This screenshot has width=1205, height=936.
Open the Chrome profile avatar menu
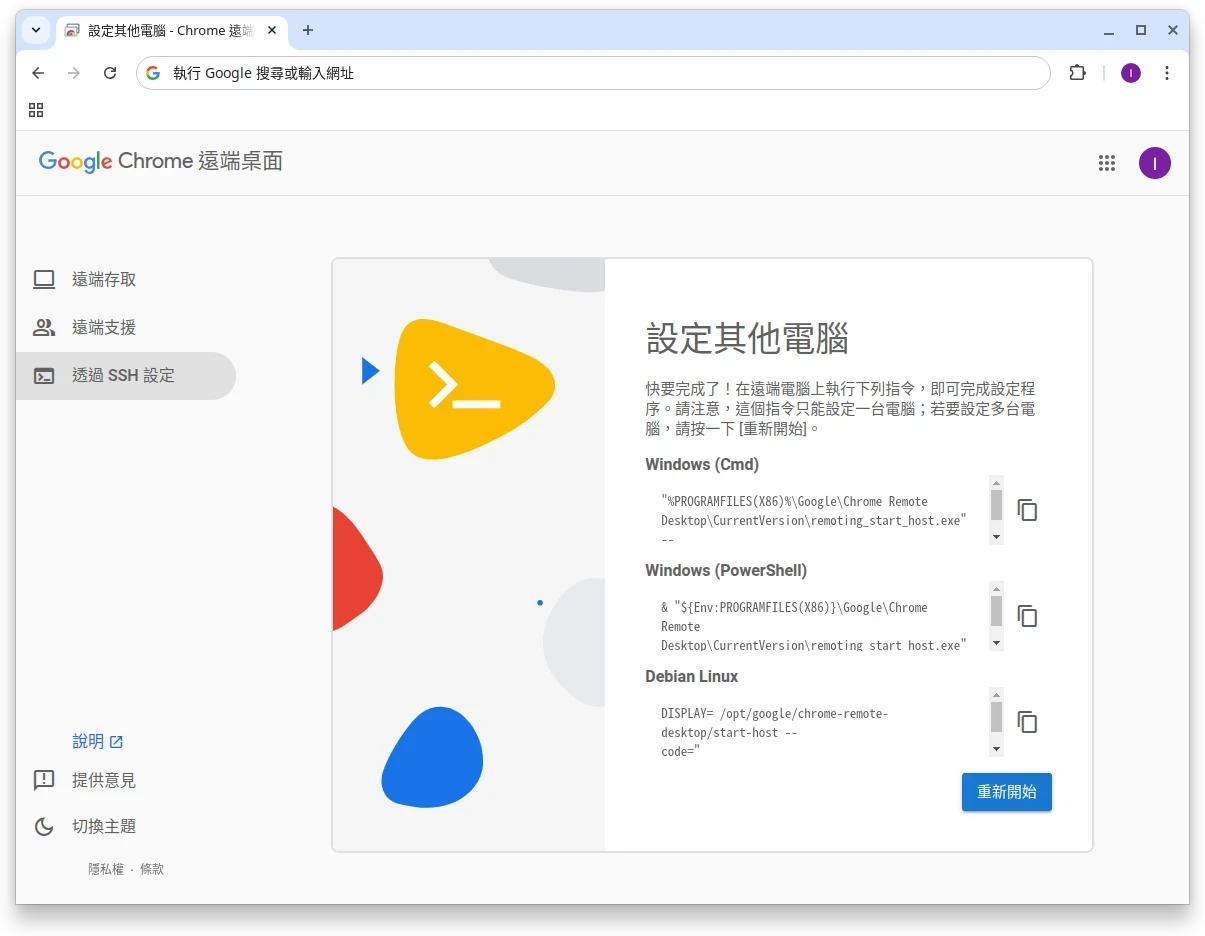(x=1130, y=73)
